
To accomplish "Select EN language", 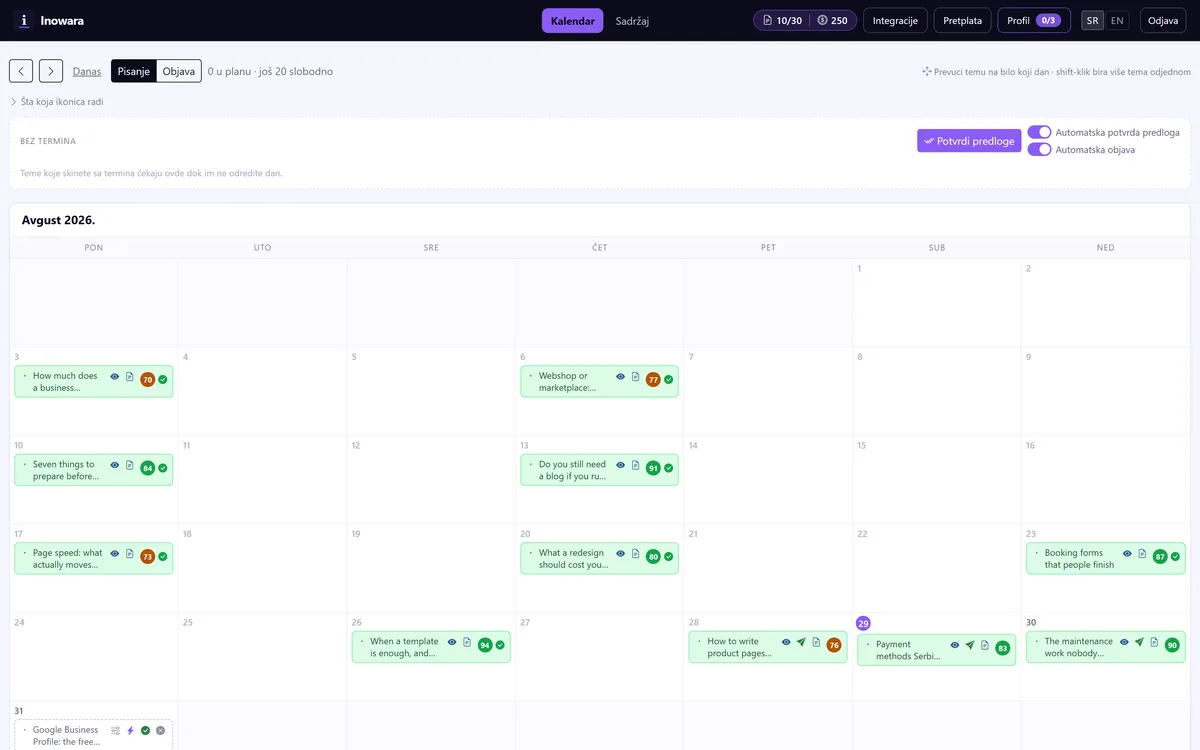I will click(1117, 20).
